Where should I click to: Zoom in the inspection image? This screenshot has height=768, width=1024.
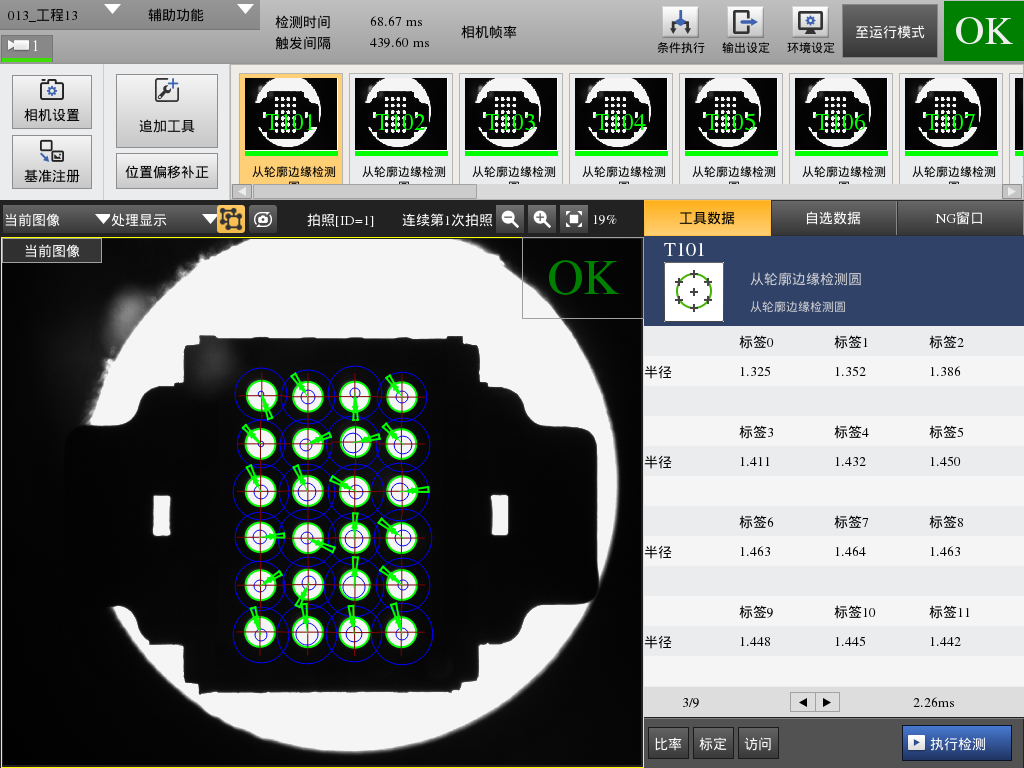pyautogui.click(x=541, y=219)
